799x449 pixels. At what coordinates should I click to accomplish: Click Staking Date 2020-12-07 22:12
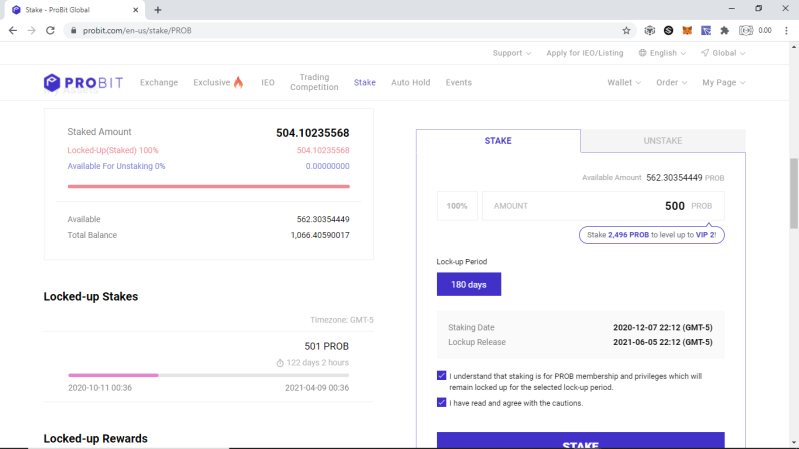tap(662, 327)
